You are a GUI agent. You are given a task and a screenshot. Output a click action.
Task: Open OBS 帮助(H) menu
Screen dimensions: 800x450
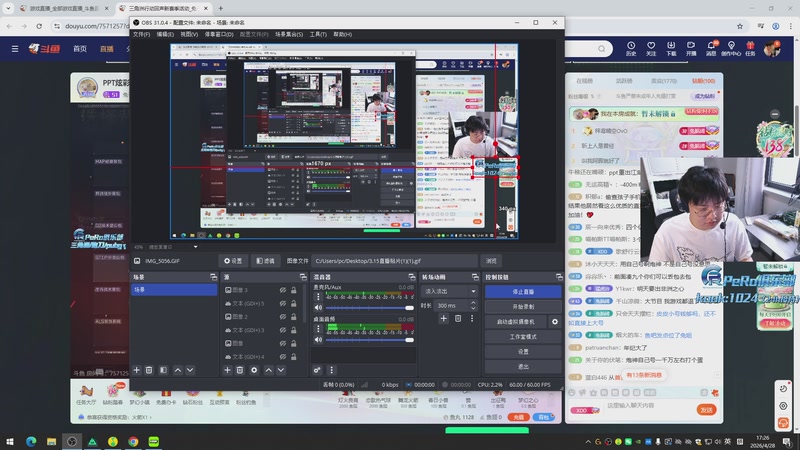click(342, 34)
